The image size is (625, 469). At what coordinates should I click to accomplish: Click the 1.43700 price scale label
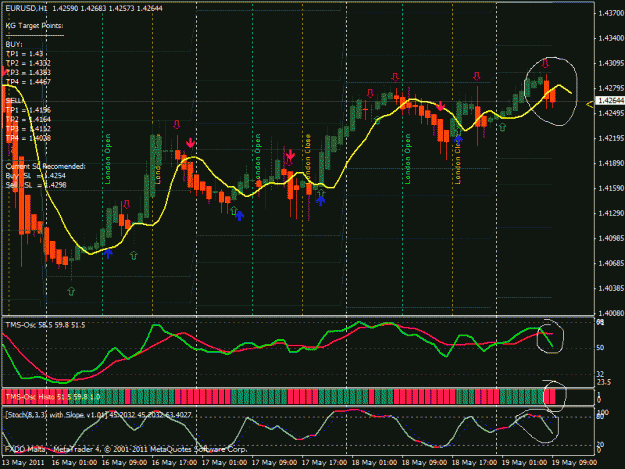(610, 13)
